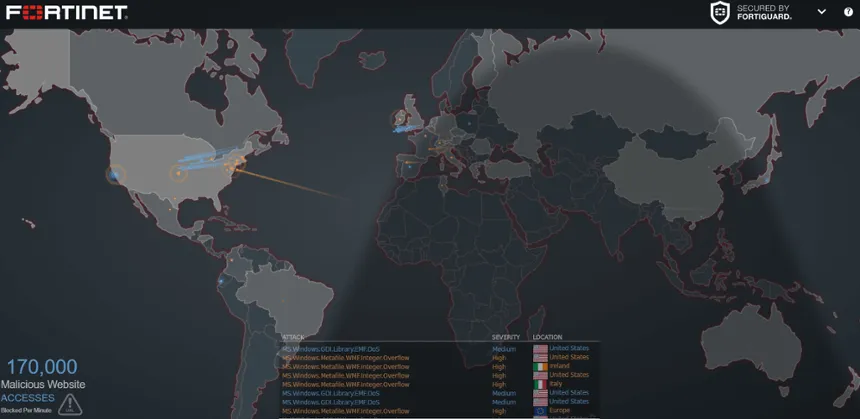Viewport: 860px width, 419px height.
Task: Click the attack pulse circle over Ireland
Action: coord(400,118)
